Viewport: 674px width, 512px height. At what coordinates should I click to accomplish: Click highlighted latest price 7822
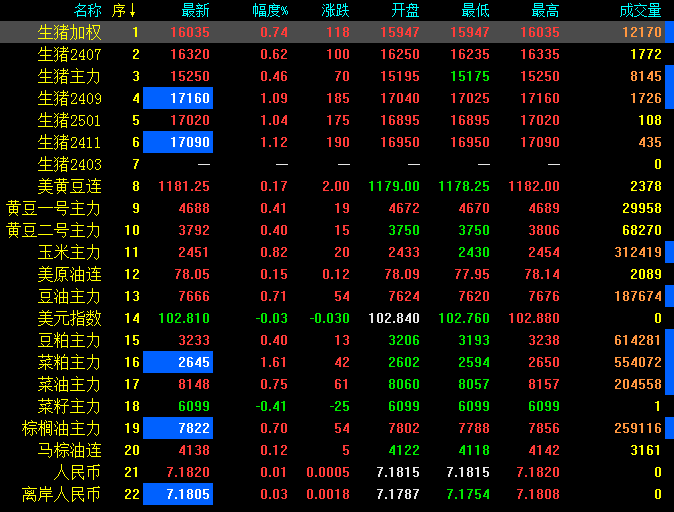coord(178,428)
